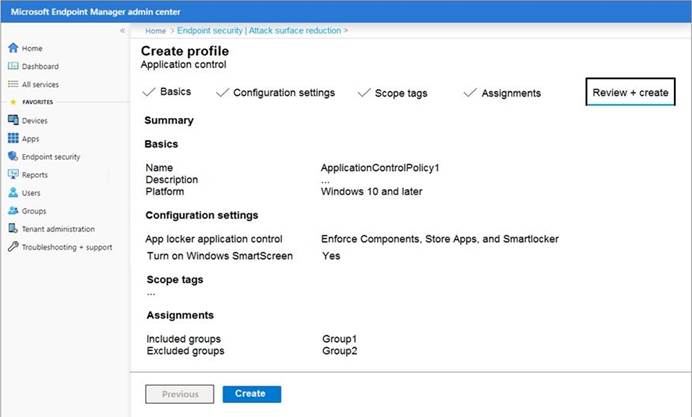692x417 pixels.
Task: Click the Description label
Action: click(172, 180)
